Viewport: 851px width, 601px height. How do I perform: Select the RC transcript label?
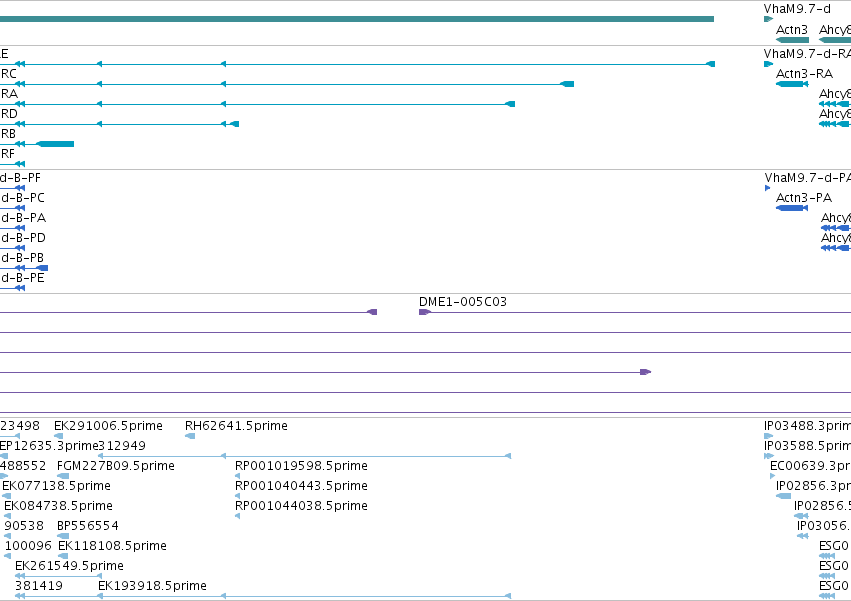click(x=9, y=74)
